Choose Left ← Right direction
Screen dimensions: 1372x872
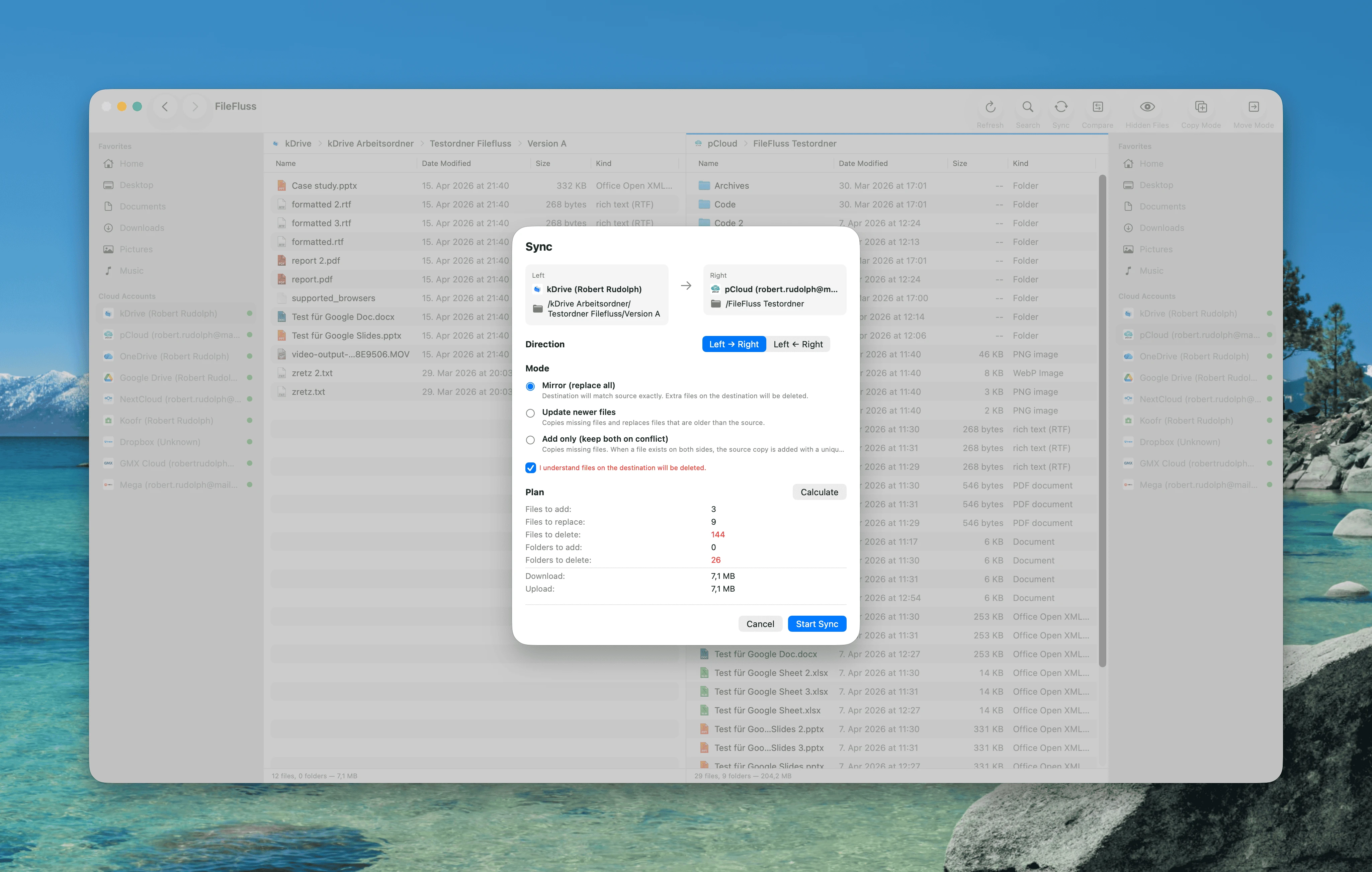coord(798,344)
